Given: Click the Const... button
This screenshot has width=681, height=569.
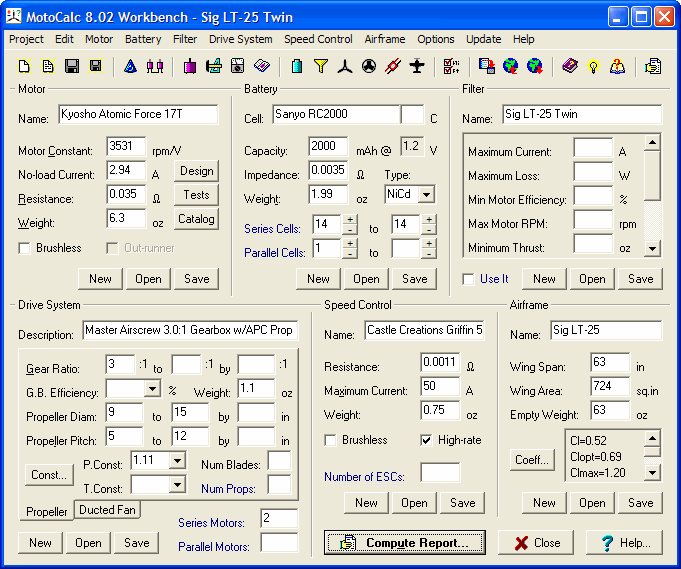Looking at the screenshot, I should [49, 475].
